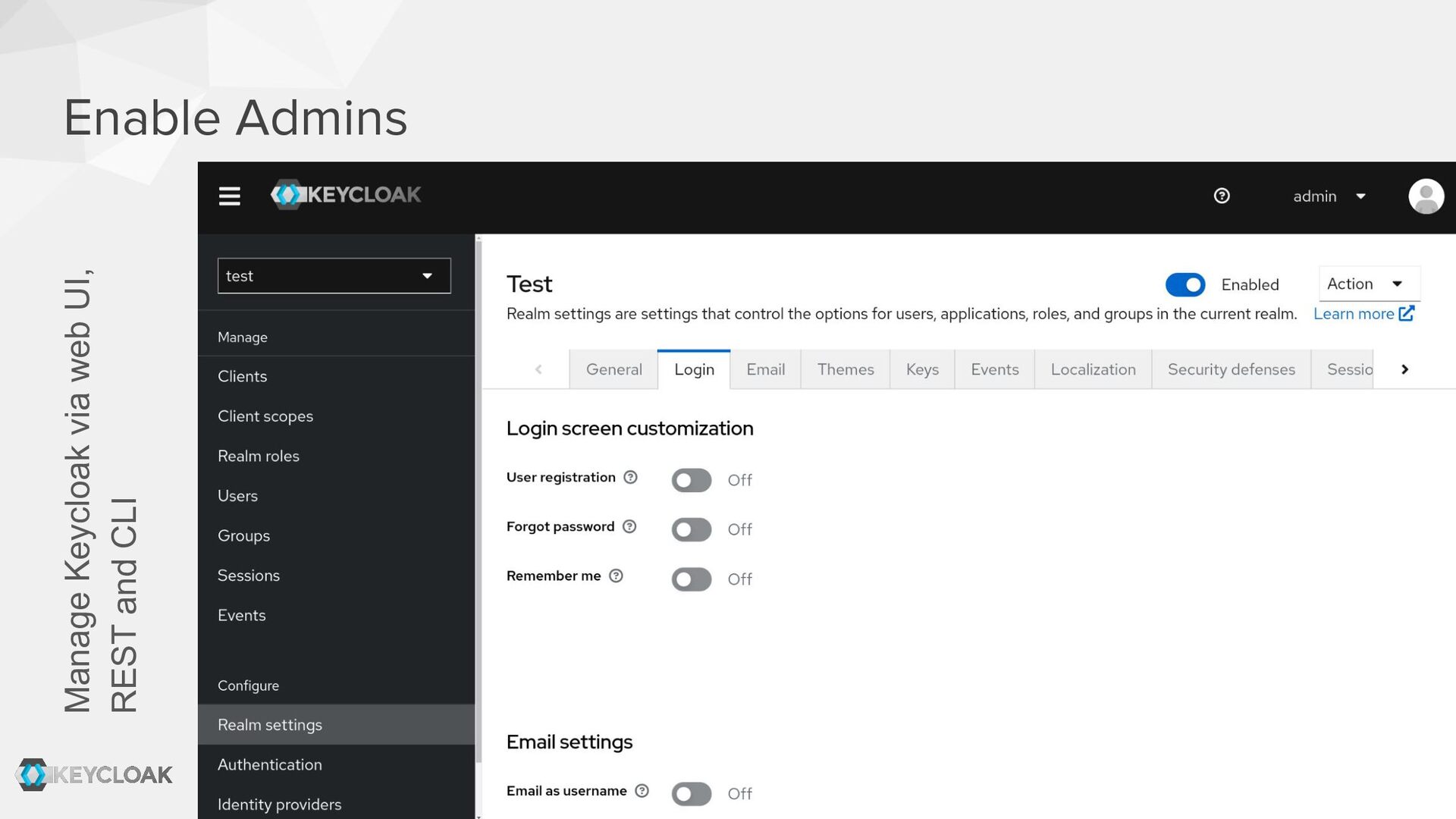Click the user avatar icon
1456x819 pixels.
coord(1426,196)
